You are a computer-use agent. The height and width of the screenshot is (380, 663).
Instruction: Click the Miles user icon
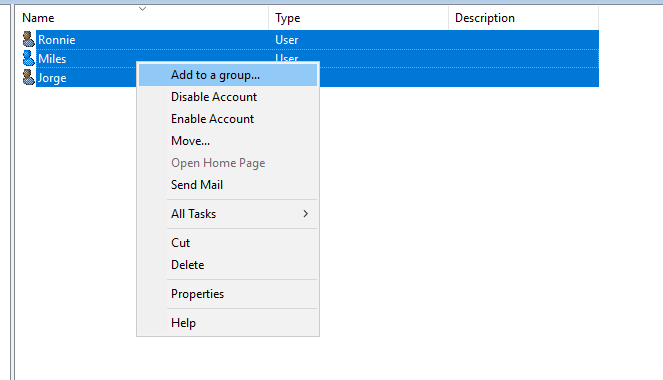(28, 58)
